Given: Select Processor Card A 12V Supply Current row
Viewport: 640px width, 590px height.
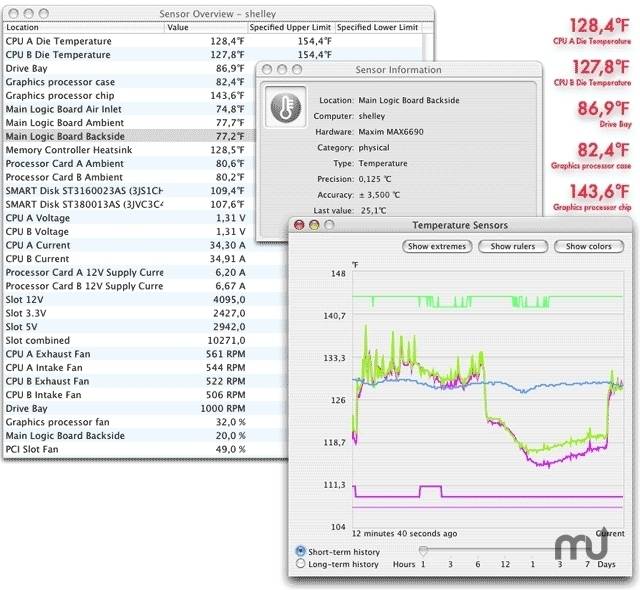Looking at the screenshot, I should 145,272.
